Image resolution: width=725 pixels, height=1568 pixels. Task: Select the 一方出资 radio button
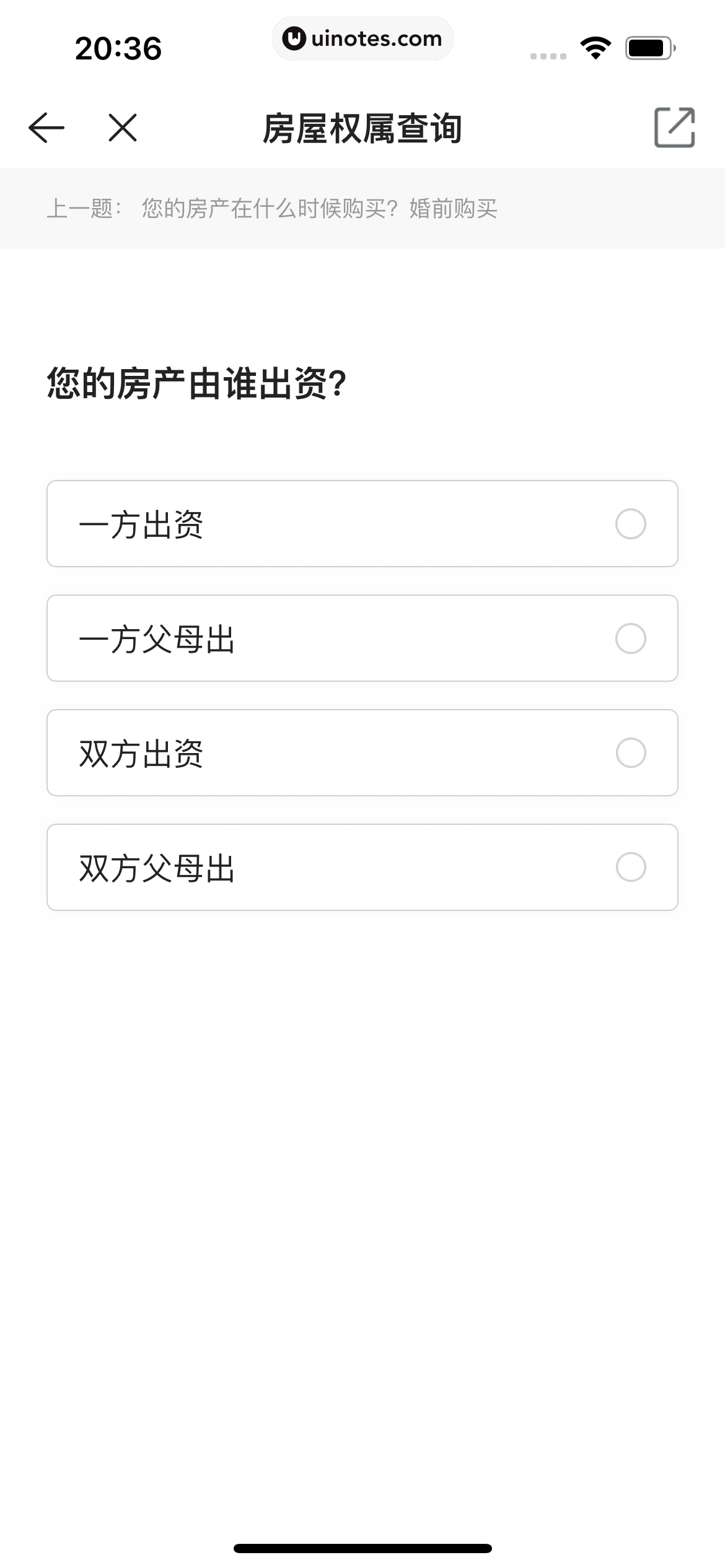[630, 524]
